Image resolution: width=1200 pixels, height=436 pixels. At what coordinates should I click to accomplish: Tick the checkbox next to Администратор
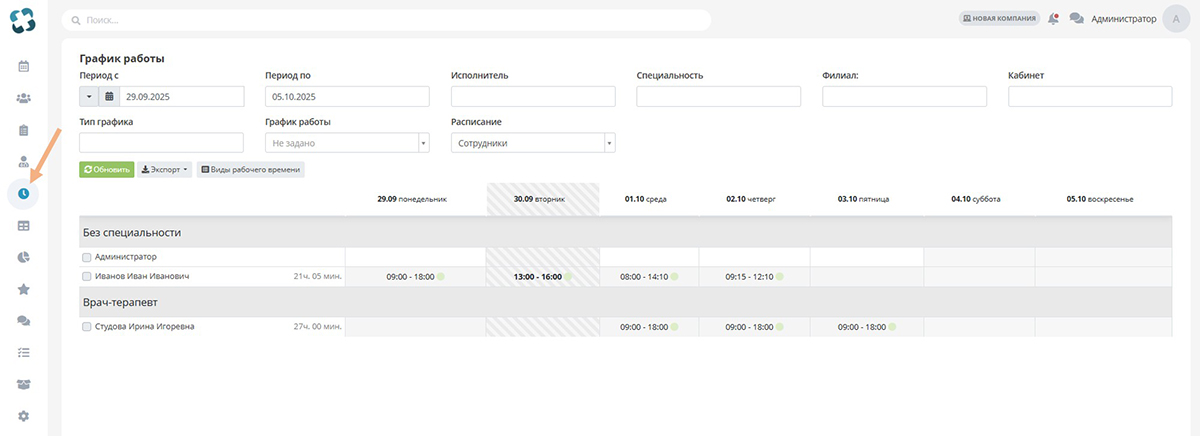[86, 257]
